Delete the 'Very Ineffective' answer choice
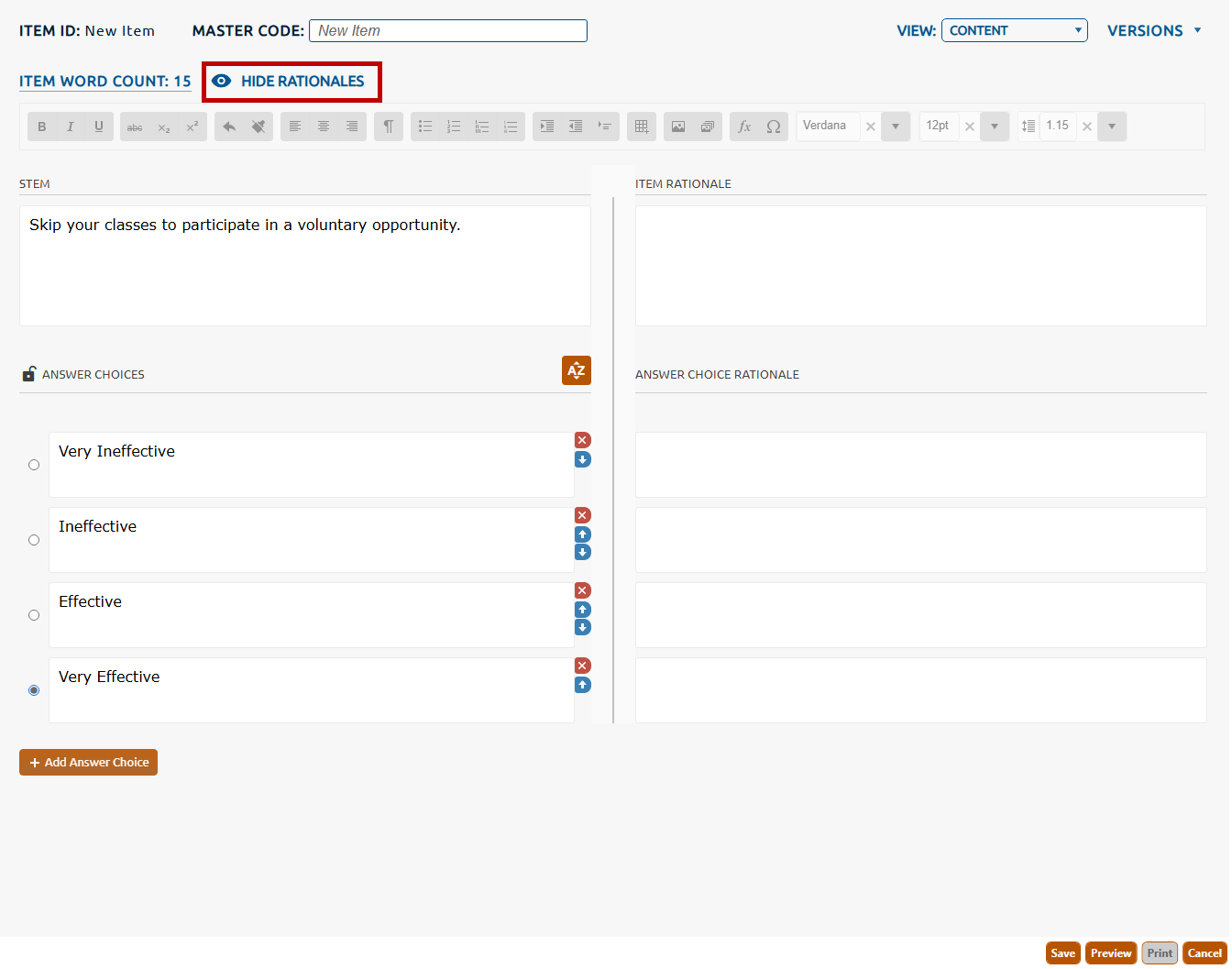Viewport: 1232px width, 969px height. click(582, 440)
